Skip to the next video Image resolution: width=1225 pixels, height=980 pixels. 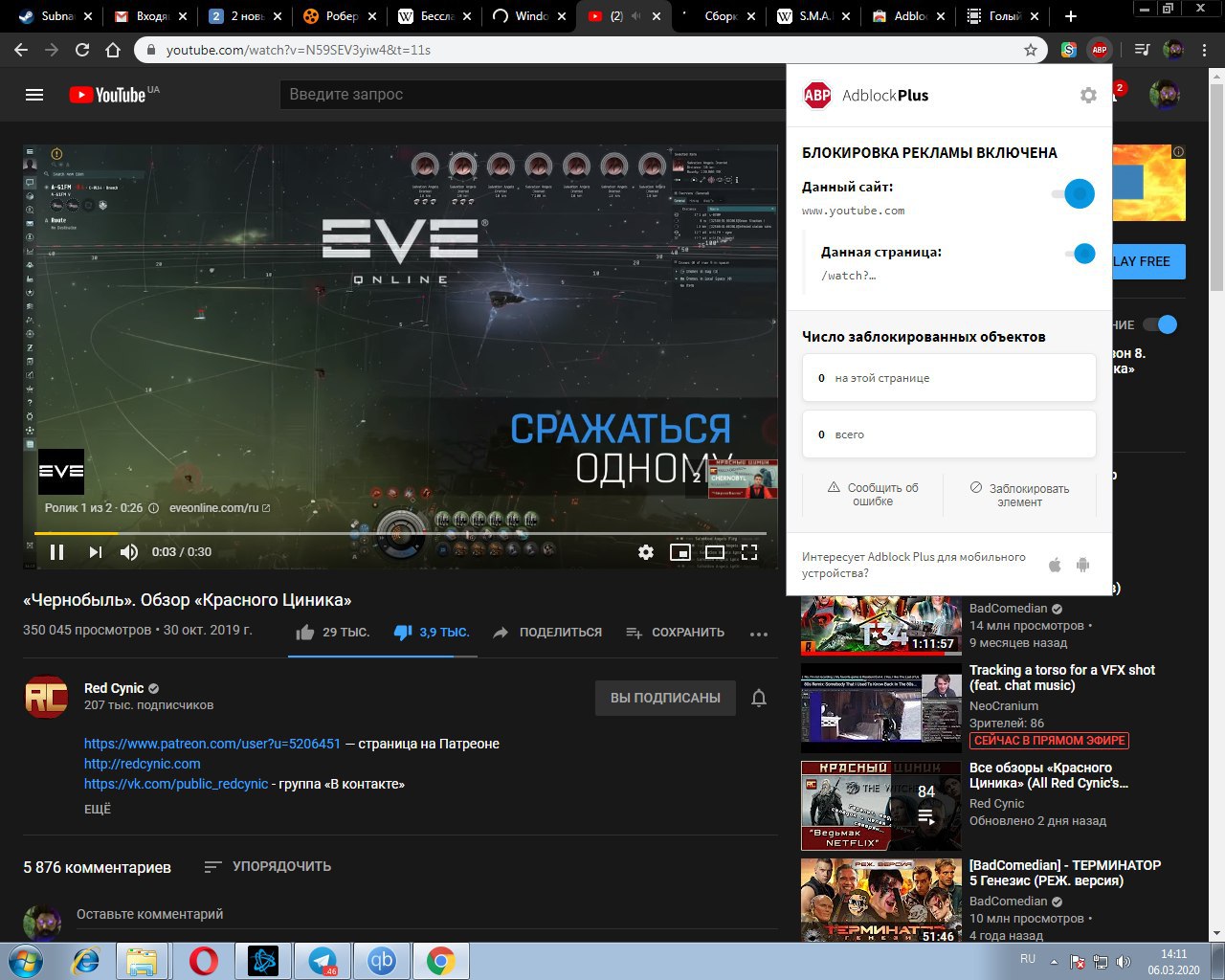95,552
